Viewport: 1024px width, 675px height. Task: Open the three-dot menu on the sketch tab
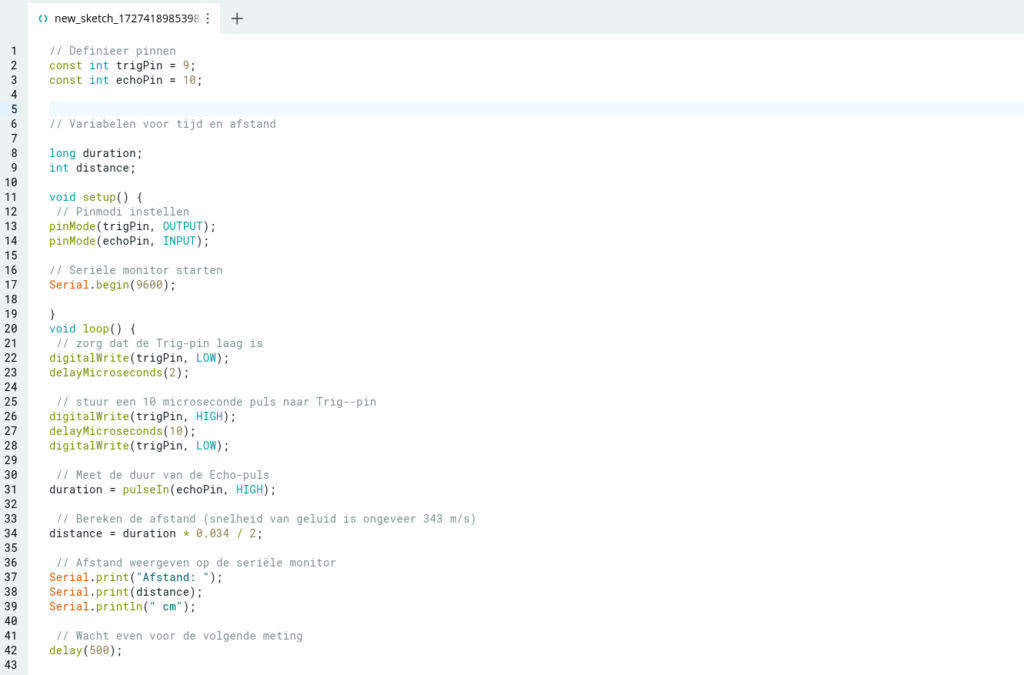tap(208, 18)
